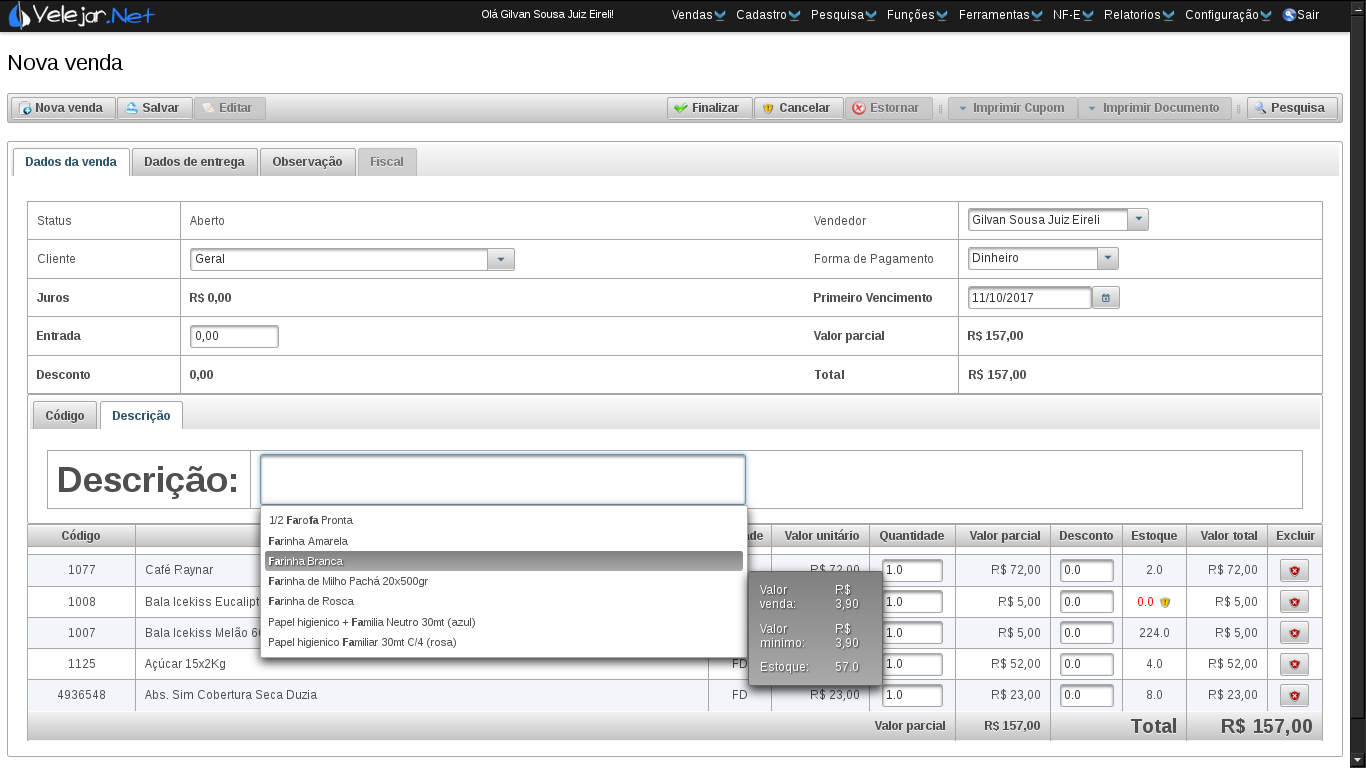Open the Funções menu
The height and width of the screenshot is (768, 1366).
[916, 15]
